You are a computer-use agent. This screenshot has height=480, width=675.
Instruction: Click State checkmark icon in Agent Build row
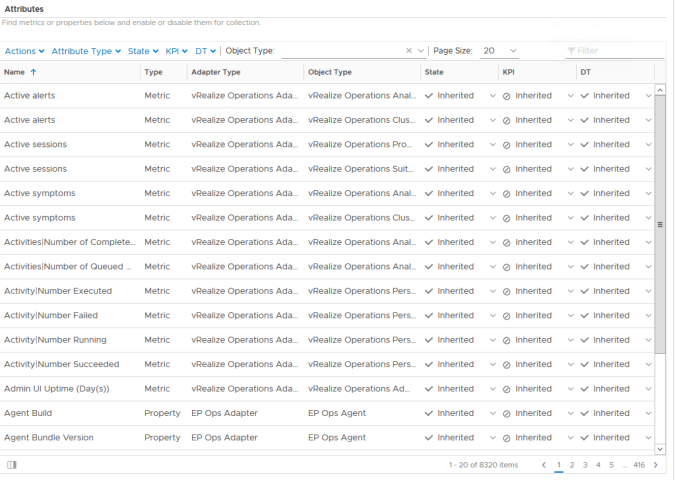tap(429, 413)
